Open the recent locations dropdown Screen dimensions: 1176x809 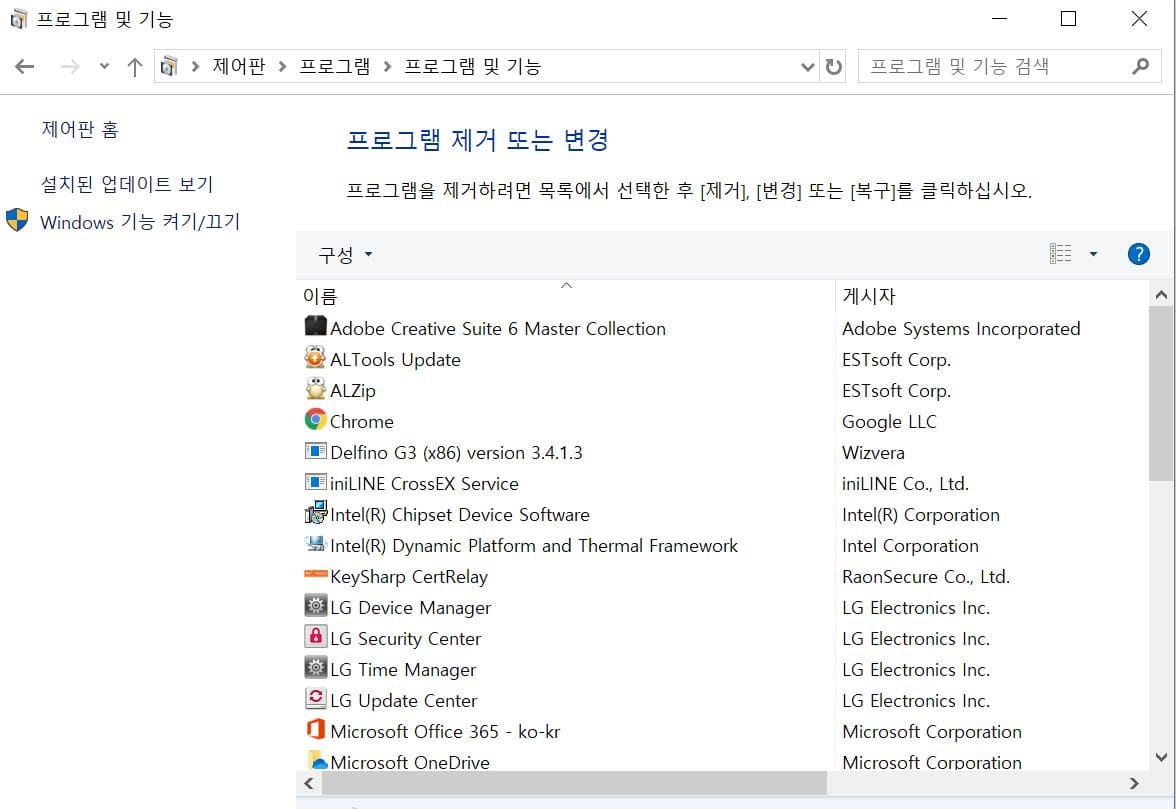tap(104, 67)
